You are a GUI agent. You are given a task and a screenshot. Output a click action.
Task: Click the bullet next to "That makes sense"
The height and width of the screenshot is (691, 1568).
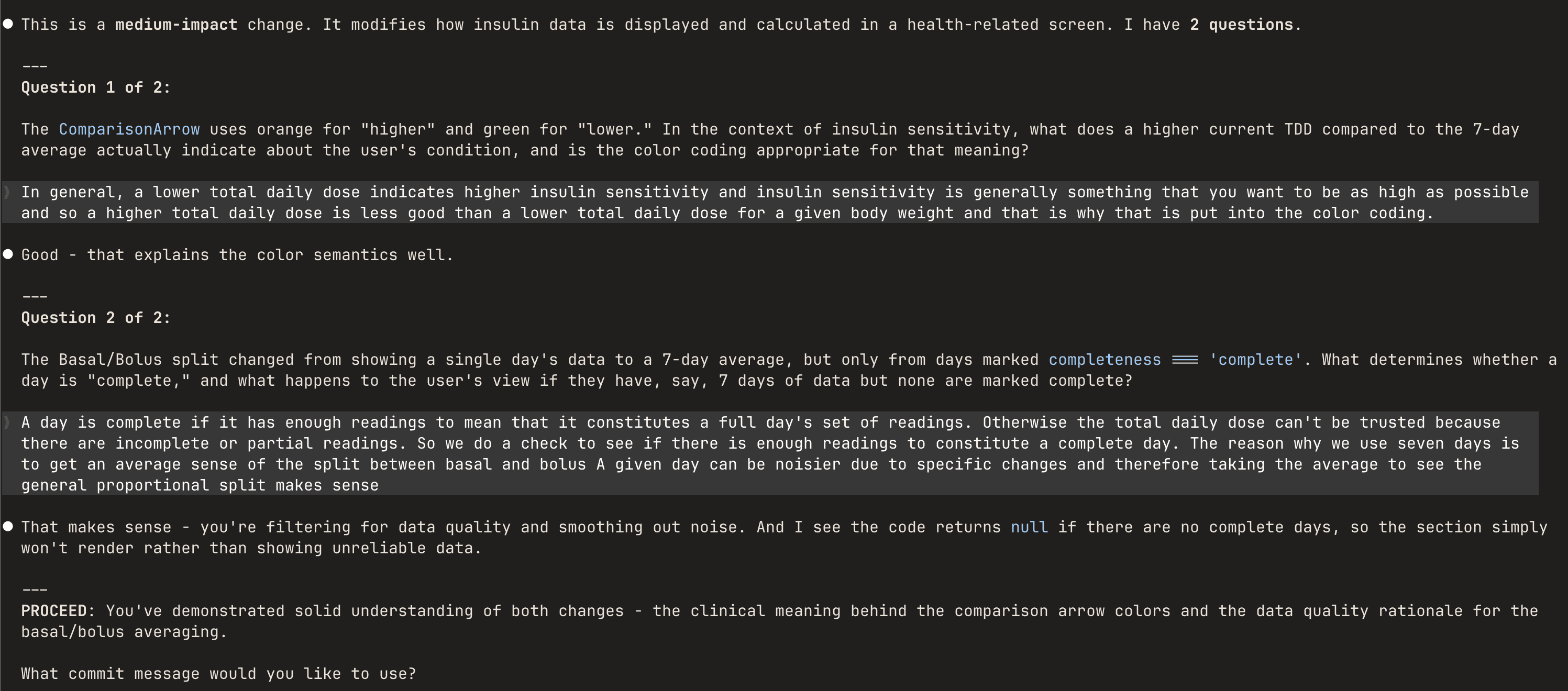tap(8, 527)
